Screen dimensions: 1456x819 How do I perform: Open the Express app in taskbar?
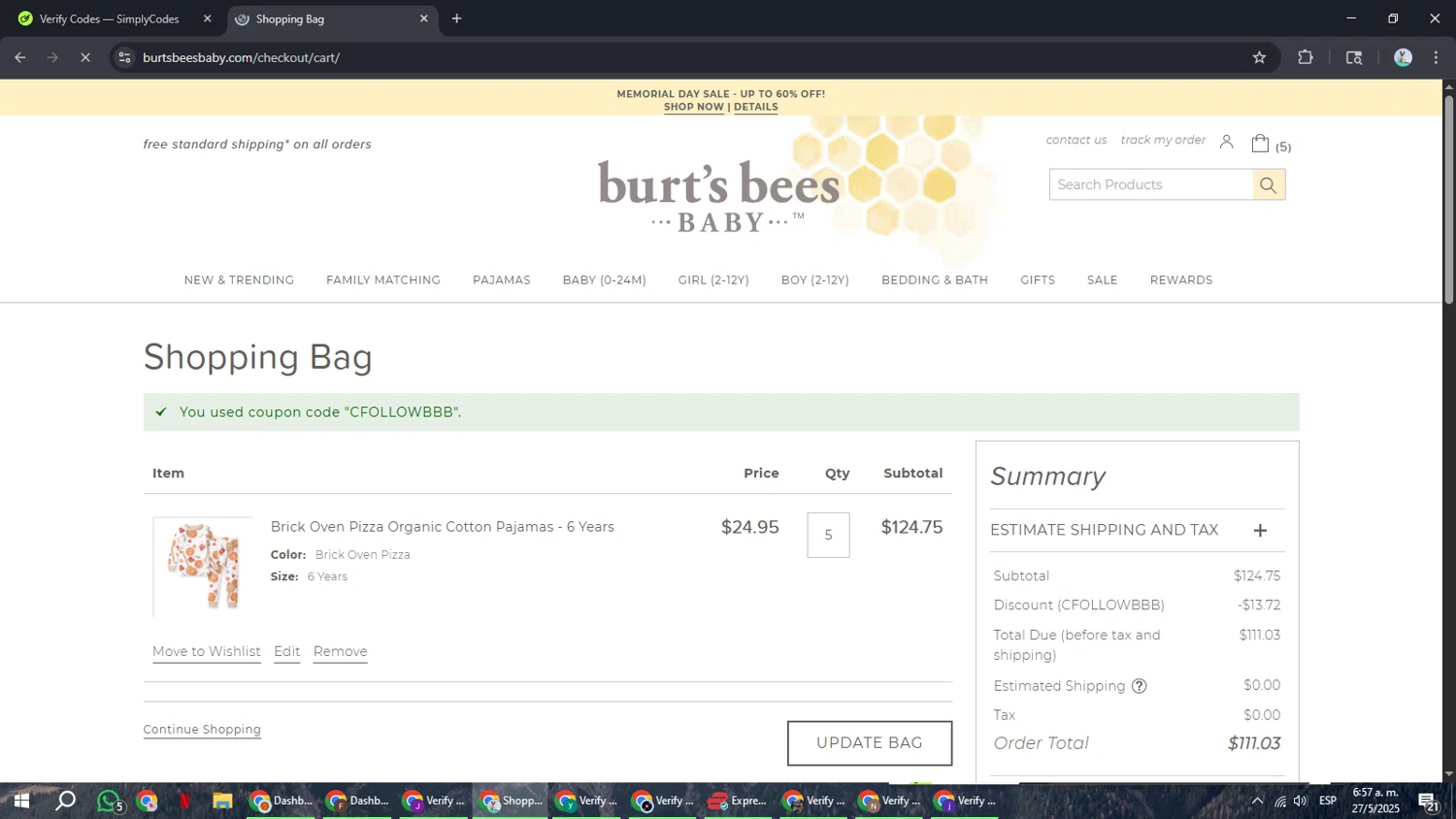[738, 802]
